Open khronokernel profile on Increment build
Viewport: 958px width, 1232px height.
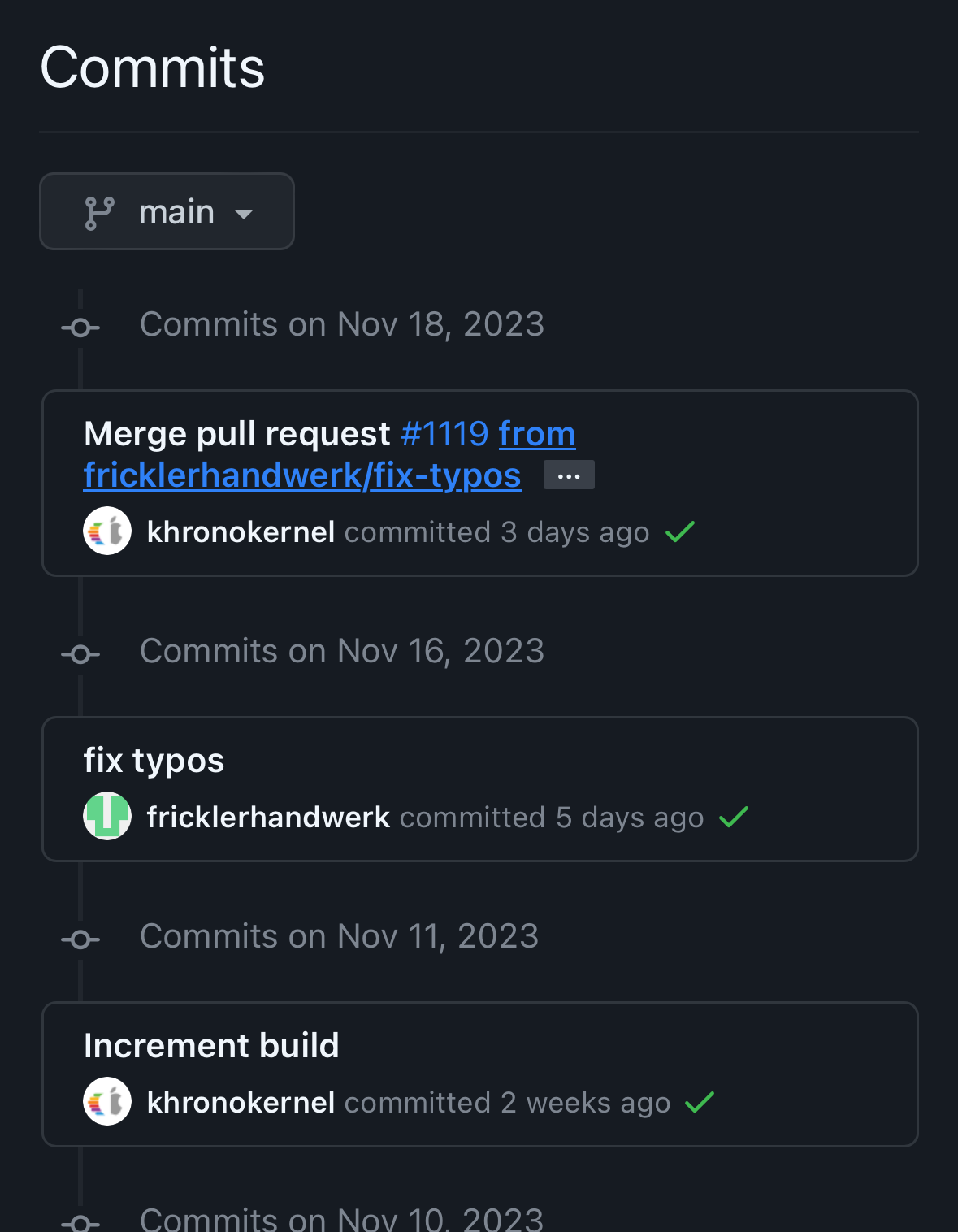[241, 1103]
